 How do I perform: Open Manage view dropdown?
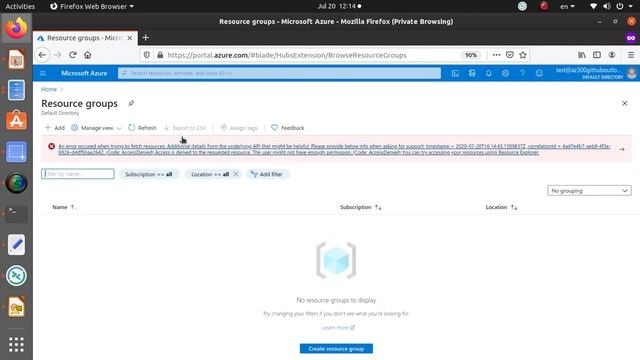(x=96, y=128)
